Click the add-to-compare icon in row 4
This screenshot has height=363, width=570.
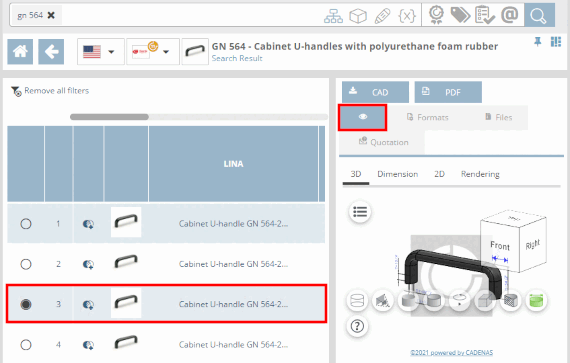point(88,345)
